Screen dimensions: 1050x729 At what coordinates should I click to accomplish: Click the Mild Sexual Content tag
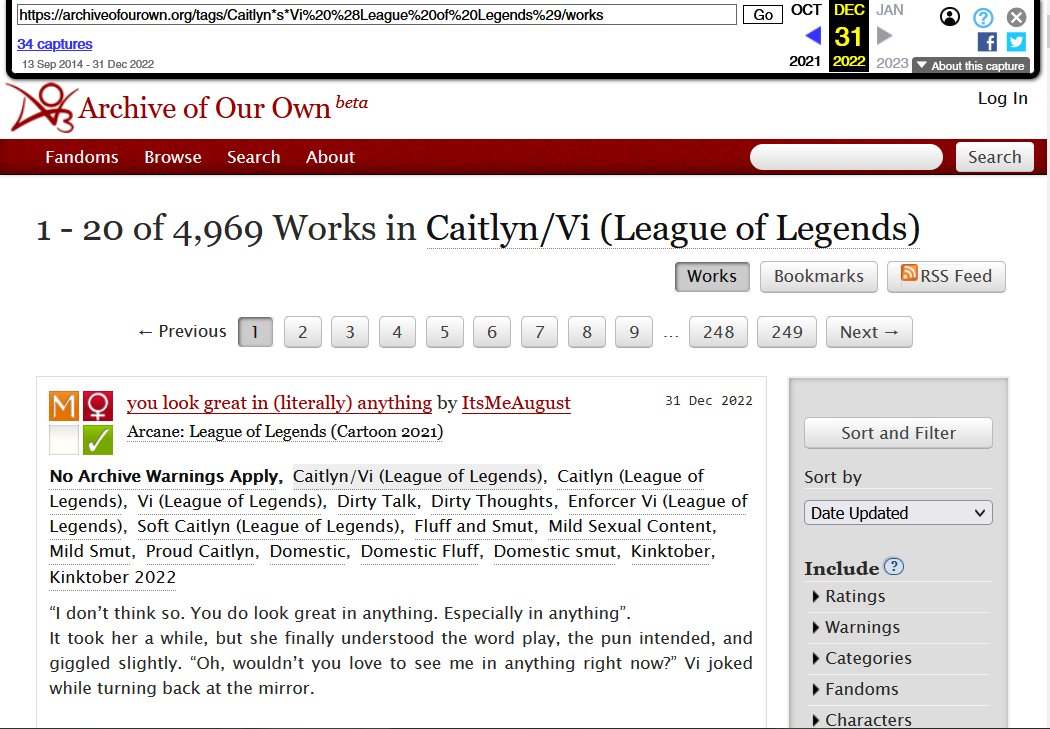tap(631, 526)
